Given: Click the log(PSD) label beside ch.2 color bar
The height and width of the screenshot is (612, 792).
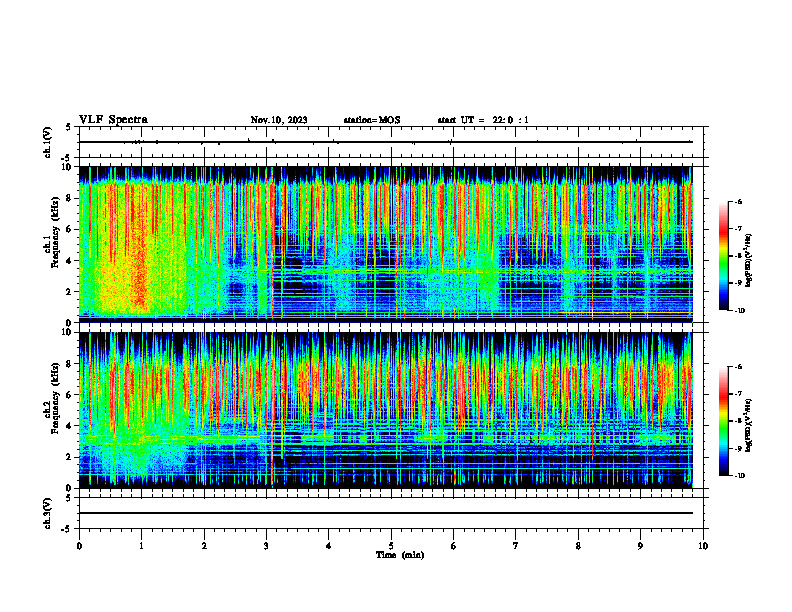Looking at the screenshot, I should tap(749, 425).
